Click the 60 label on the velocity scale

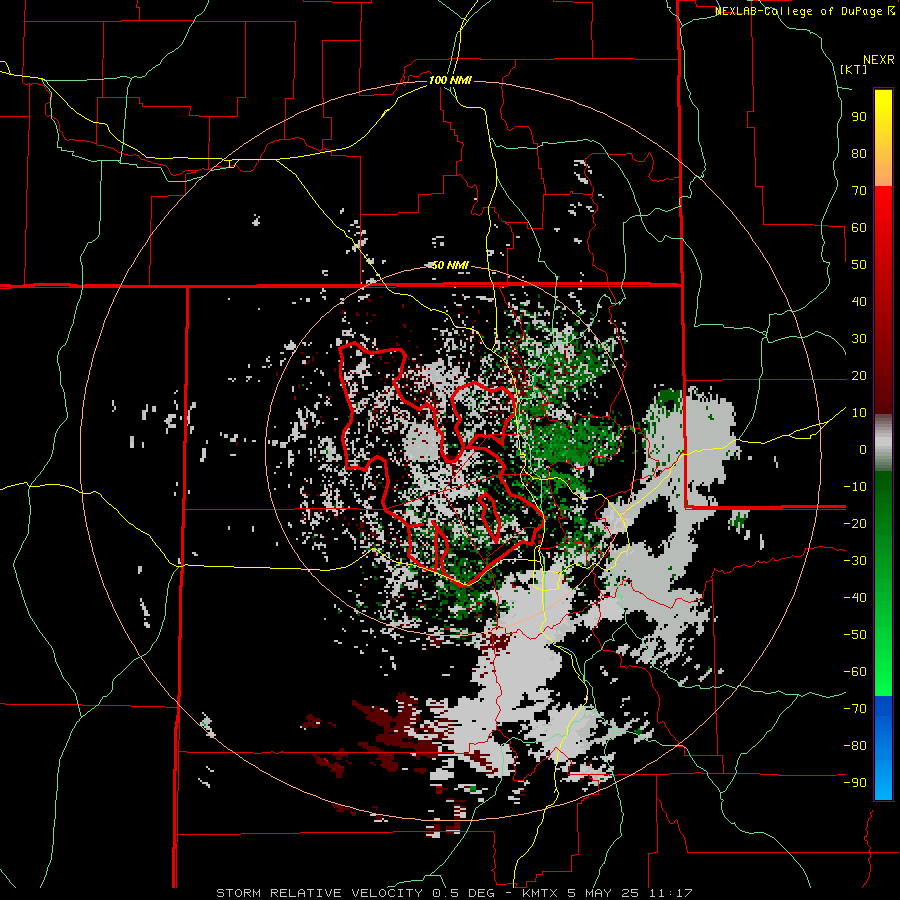(859, 227)
